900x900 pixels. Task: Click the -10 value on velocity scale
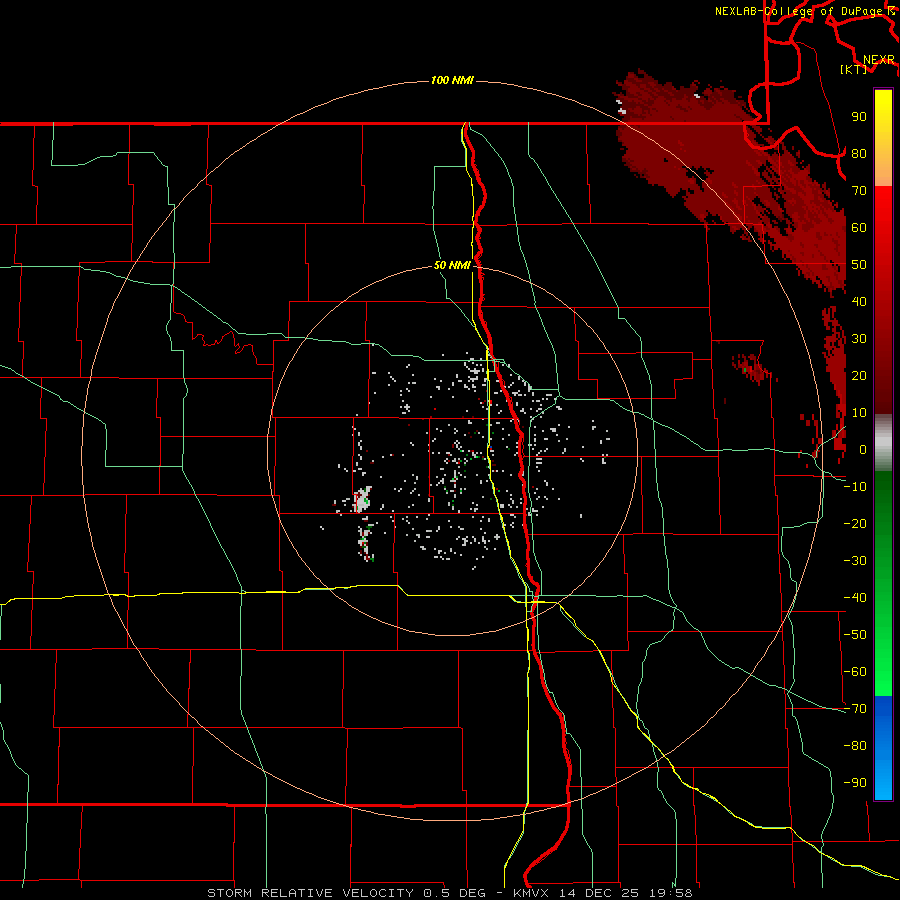pyautogui.click(x=855, y=487)
